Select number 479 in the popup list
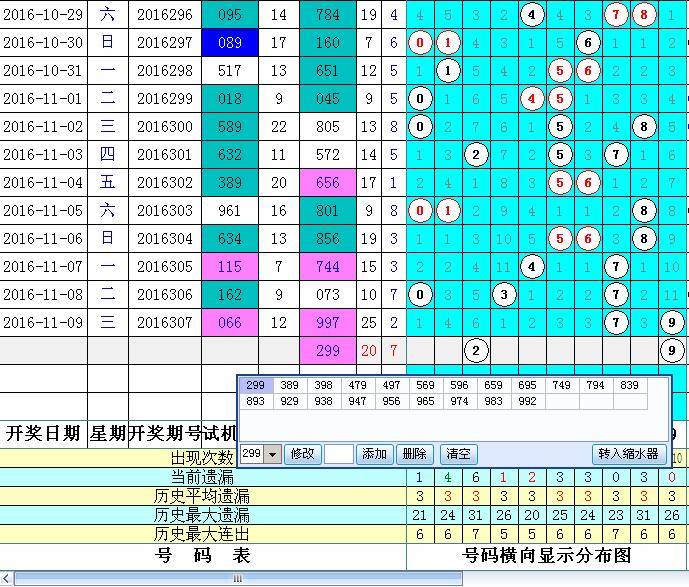This screenshot has height=587, width=689. click(358, 385)
